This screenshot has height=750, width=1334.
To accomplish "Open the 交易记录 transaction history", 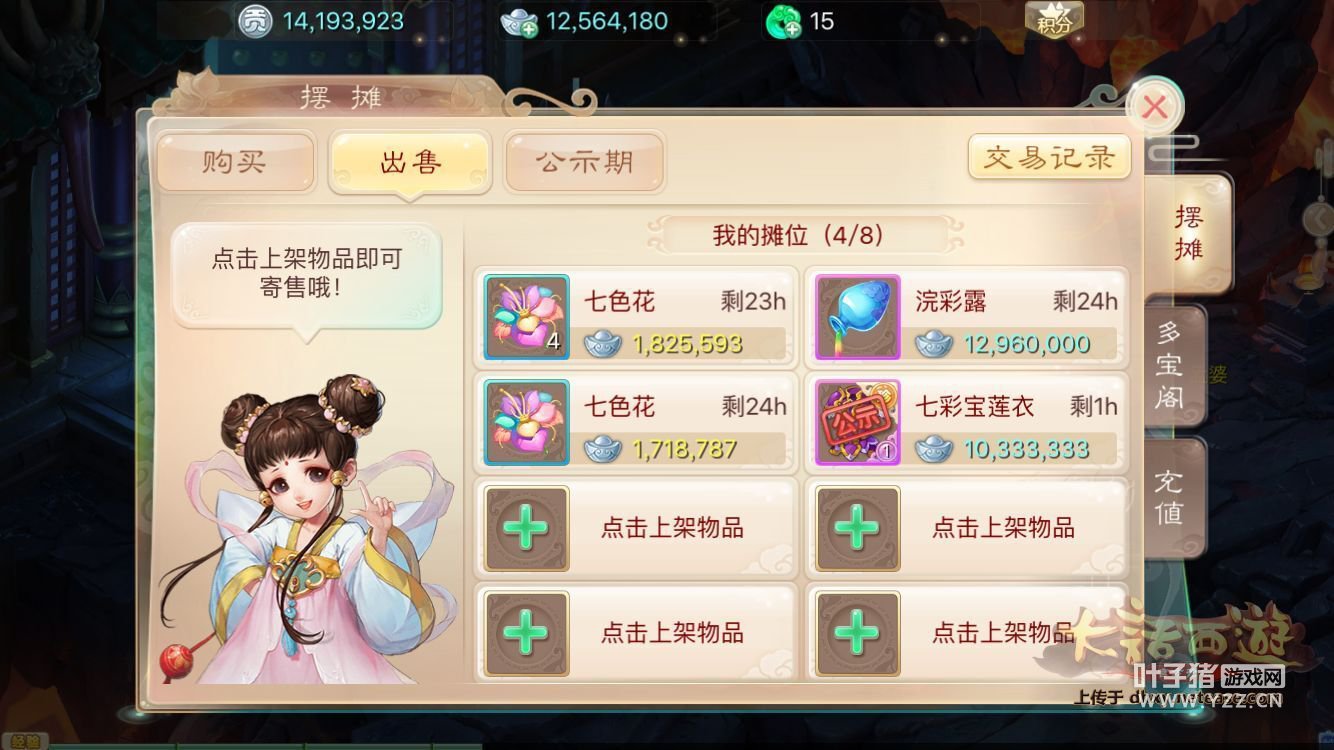I will (1049, 158).
